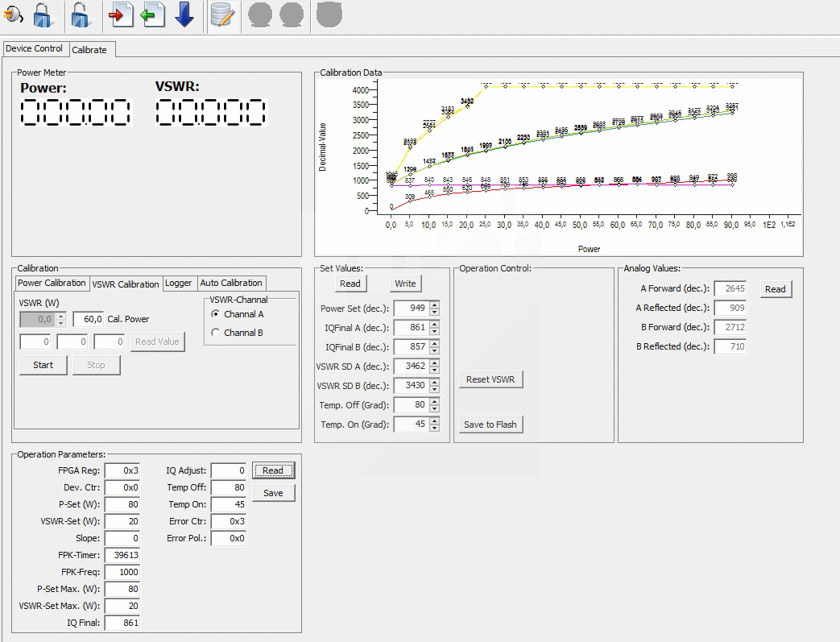Increase Power Set (dec.) with up arrow
Screen dimensions: 840x642
point(435,304)
